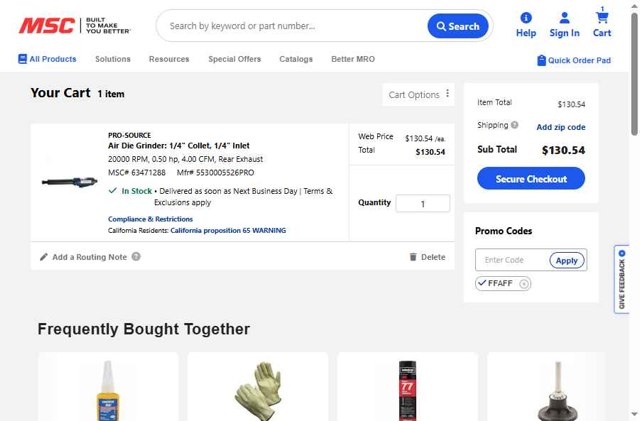Click the Sign In person icon
Image resolution: width=640 pixels, height=421 pixels.
(564, 18)
